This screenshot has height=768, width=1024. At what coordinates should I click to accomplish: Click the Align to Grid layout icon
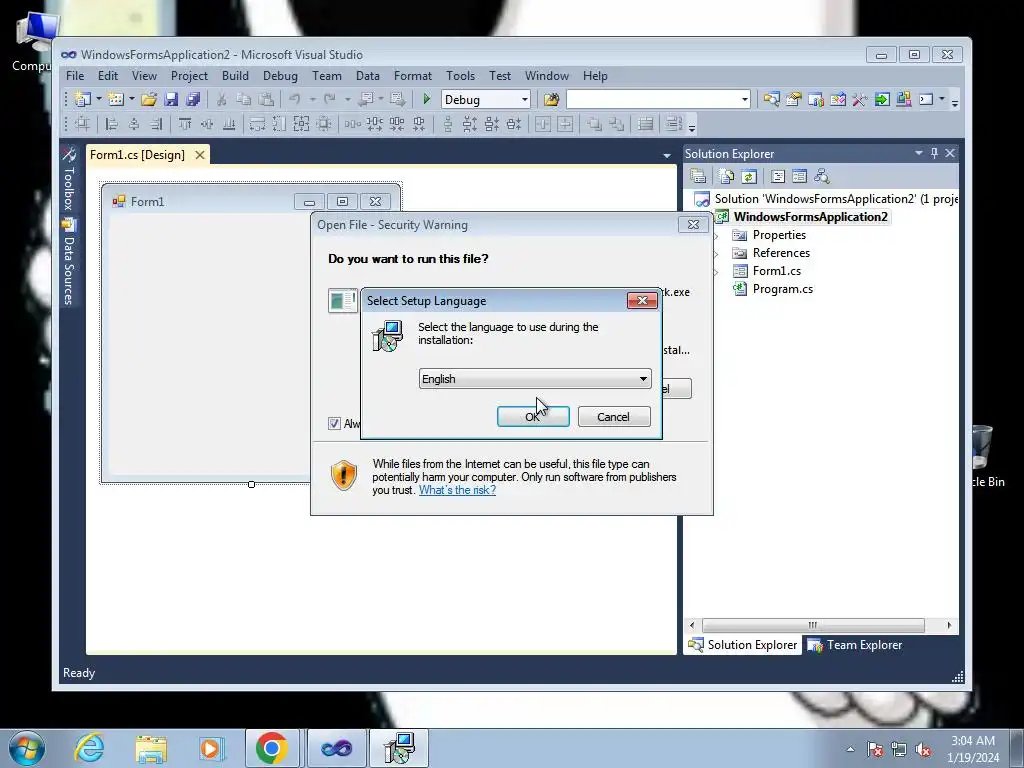click(x=82, y=123)
